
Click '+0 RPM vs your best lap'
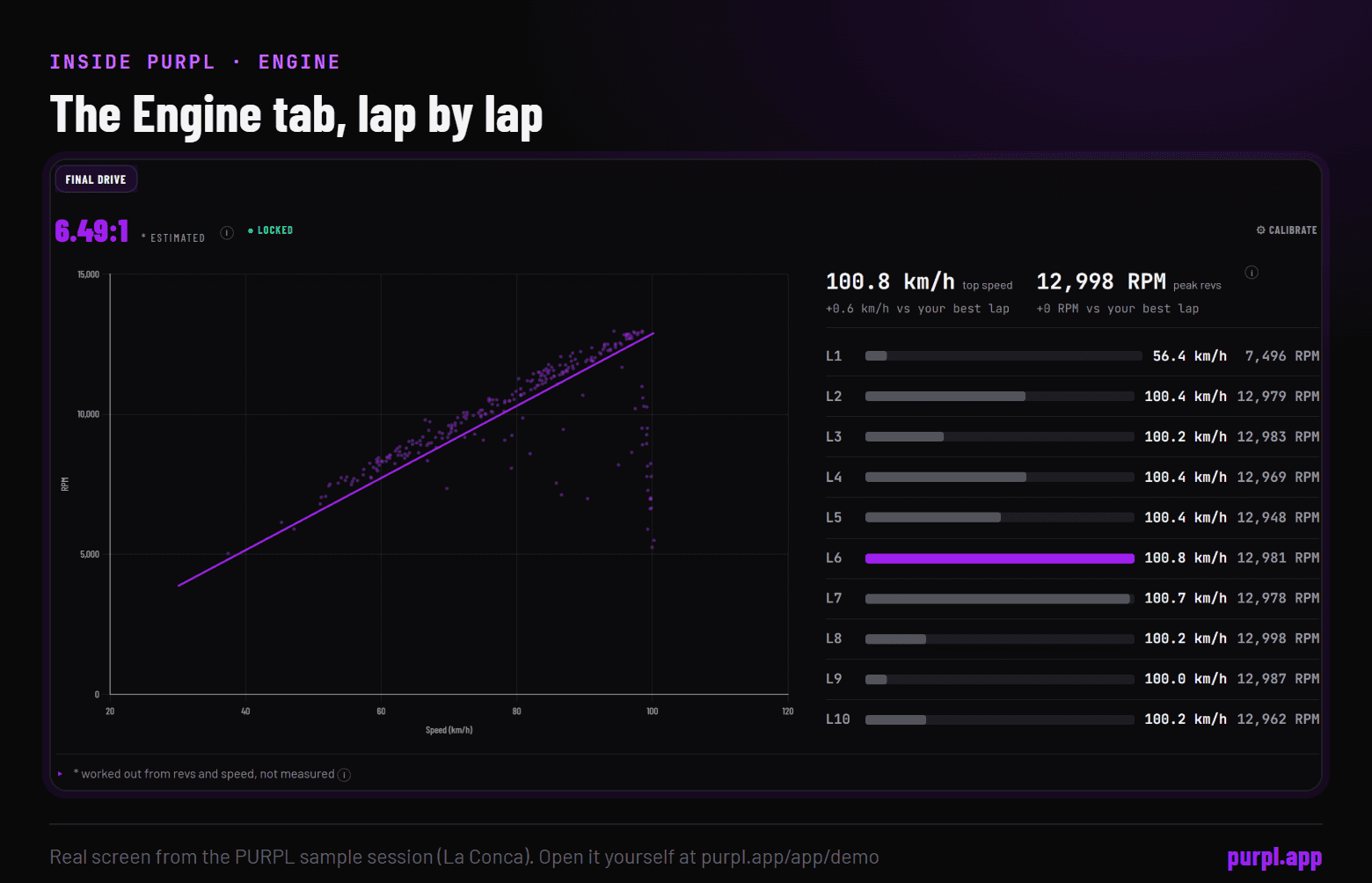click(x=1118, y=309)
